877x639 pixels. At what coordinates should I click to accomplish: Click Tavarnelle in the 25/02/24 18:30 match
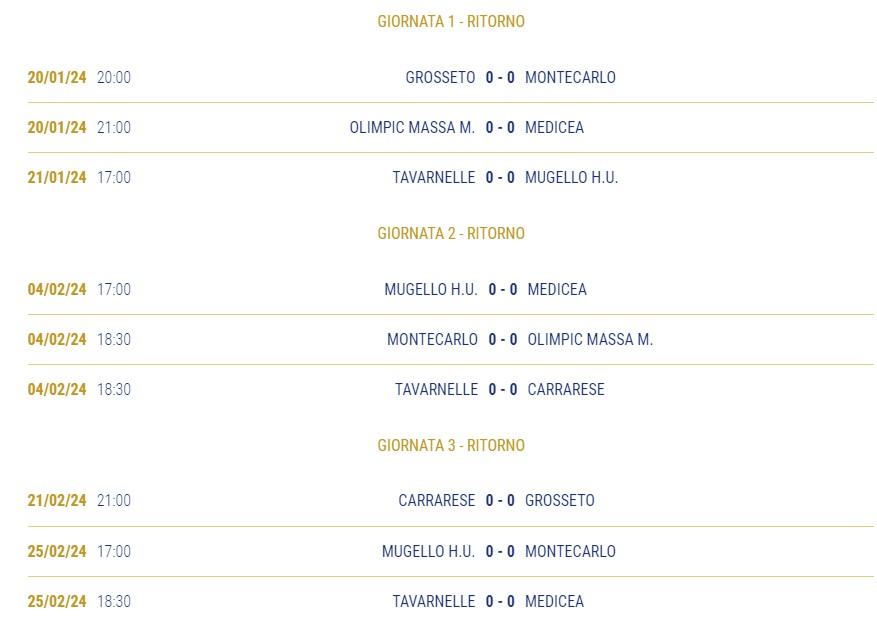tap(433, 602)
